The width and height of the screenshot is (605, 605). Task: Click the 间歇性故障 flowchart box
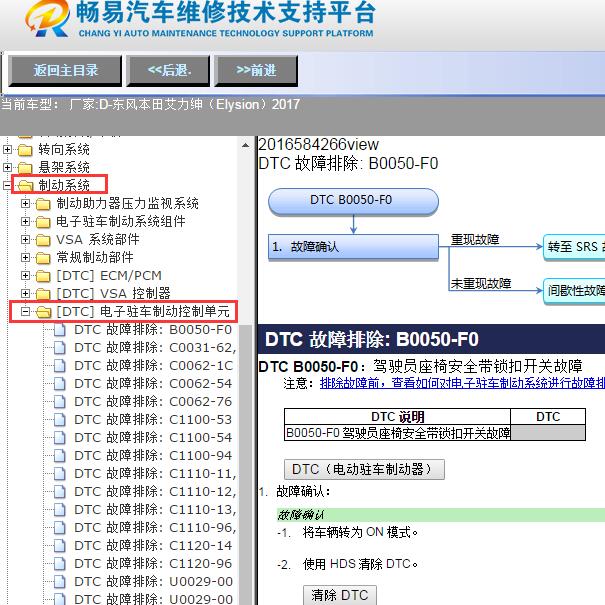574,291
